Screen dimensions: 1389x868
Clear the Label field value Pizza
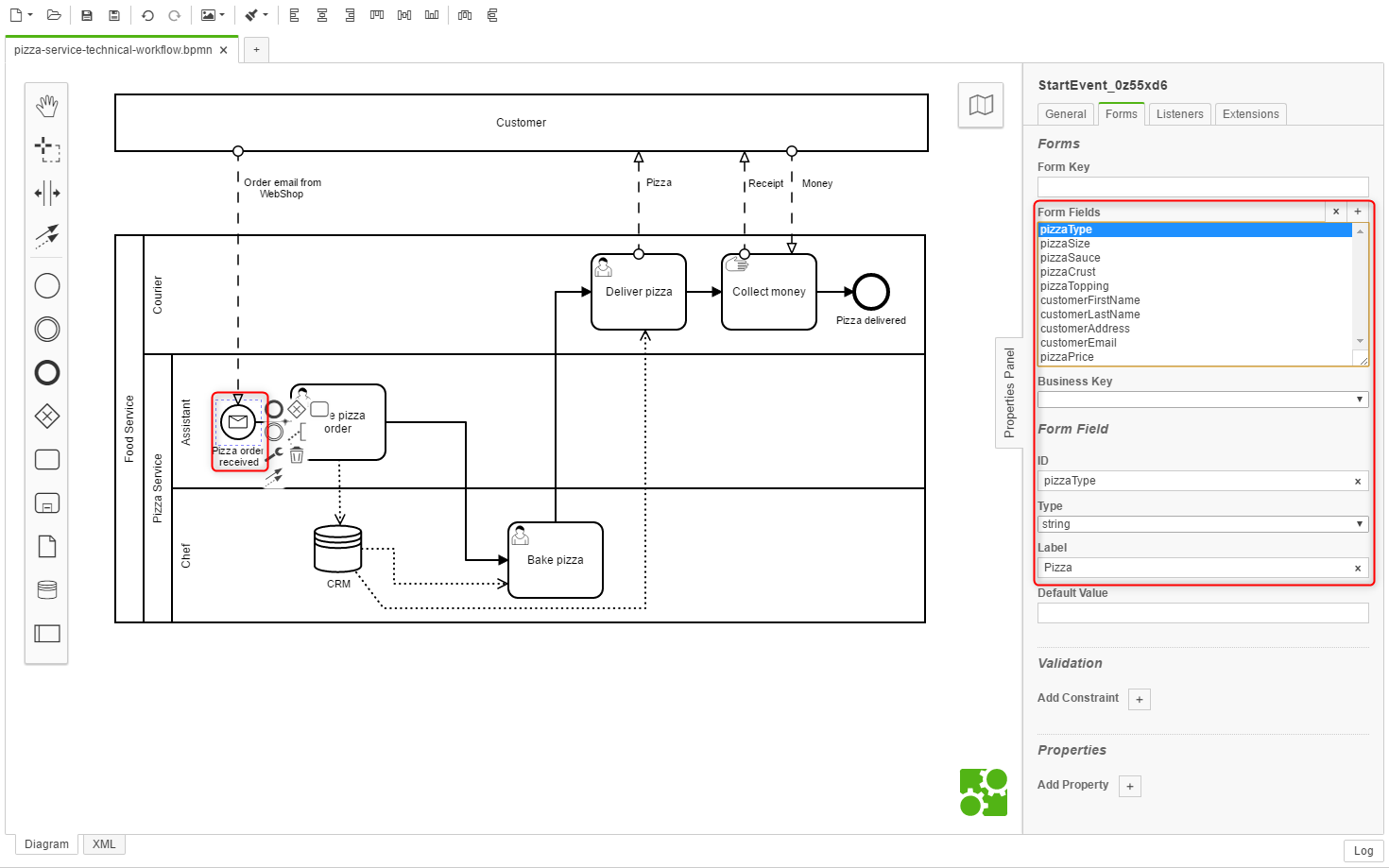coord(1358,569)
